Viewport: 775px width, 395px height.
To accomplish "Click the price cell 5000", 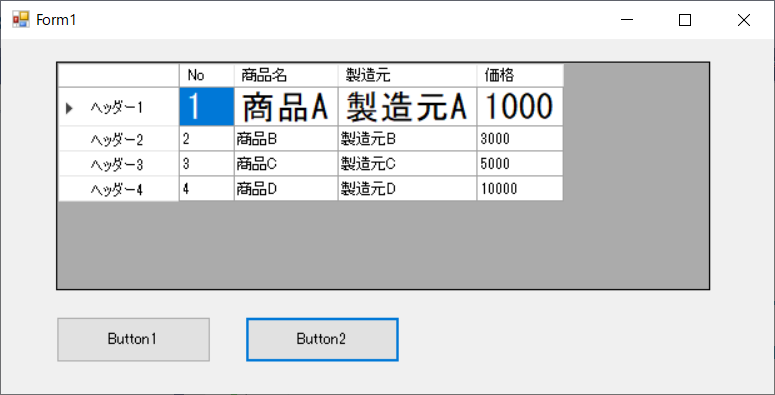I will [x=520, y=164].
